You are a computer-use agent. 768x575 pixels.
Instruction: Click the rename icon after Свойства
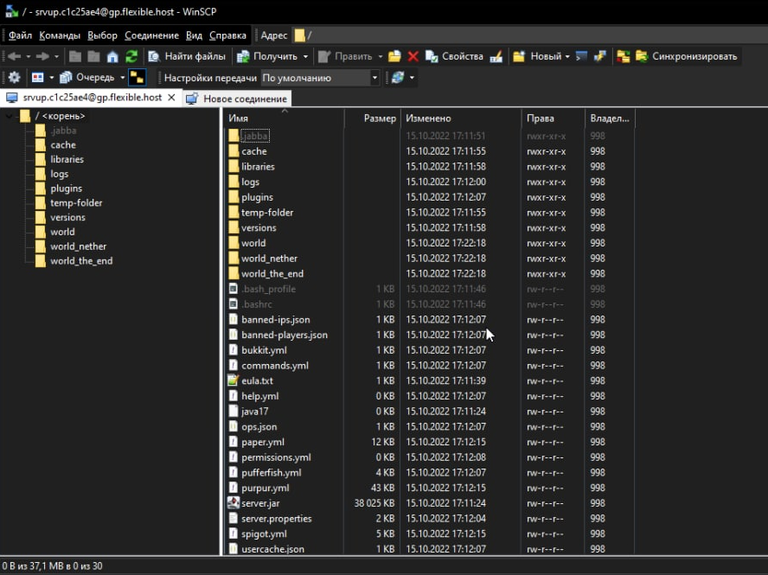[496, 56]
